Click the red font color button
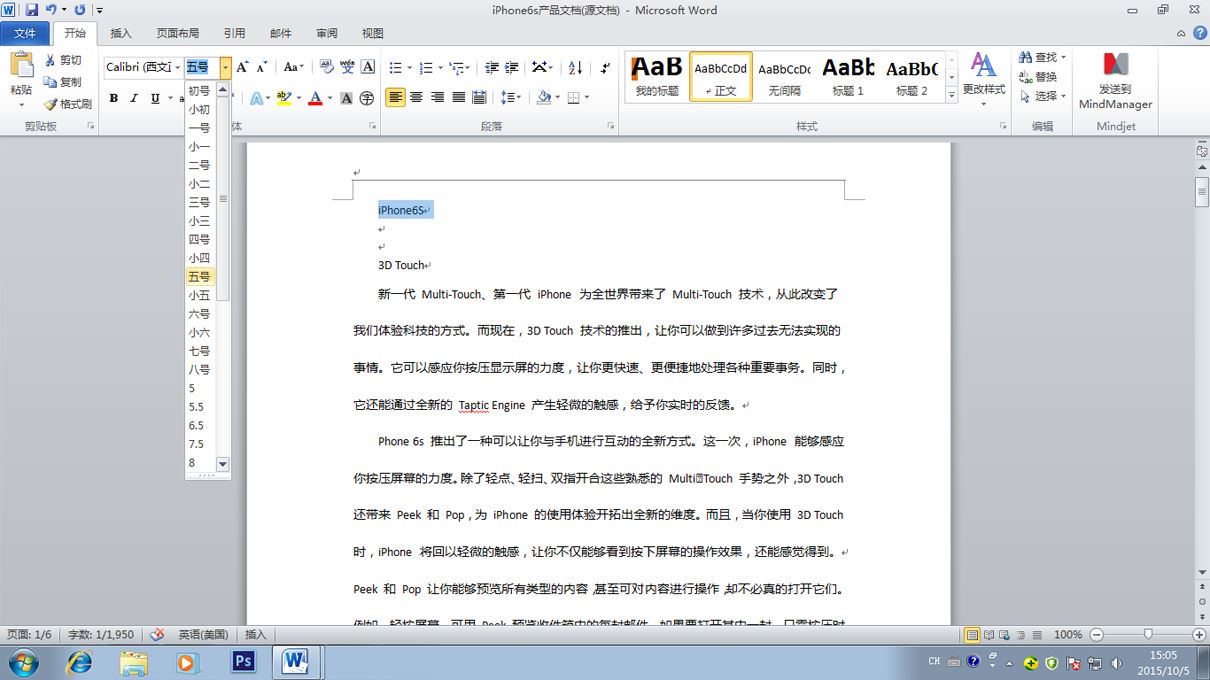 tap(315, 98)
